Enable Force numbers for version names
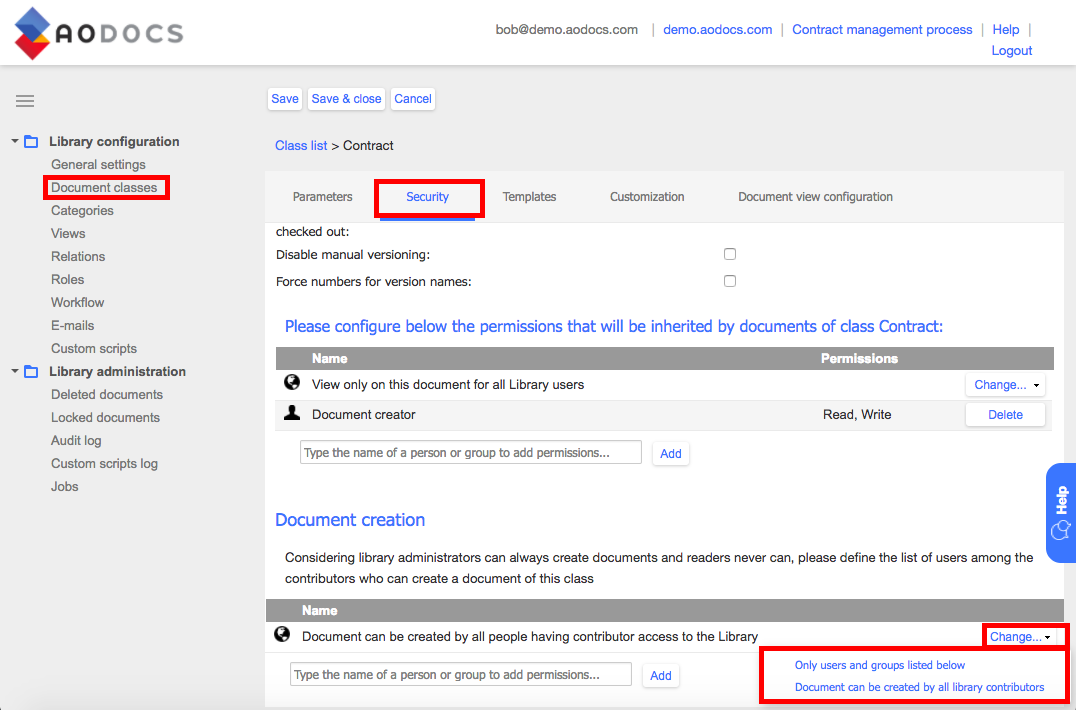 click(729, 281)
